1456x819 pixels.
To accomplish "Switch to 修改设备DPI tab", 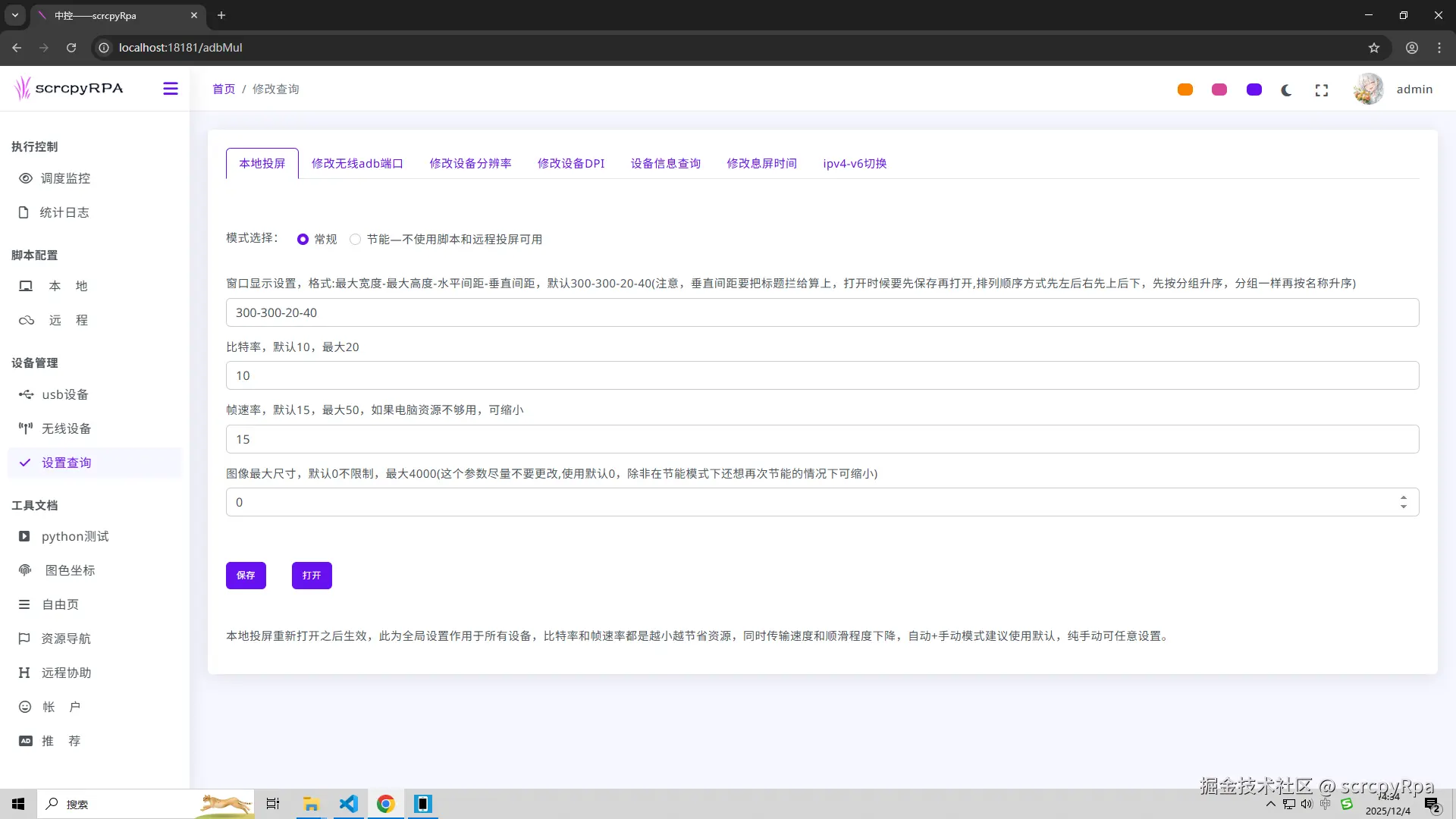I will [571, 164].
